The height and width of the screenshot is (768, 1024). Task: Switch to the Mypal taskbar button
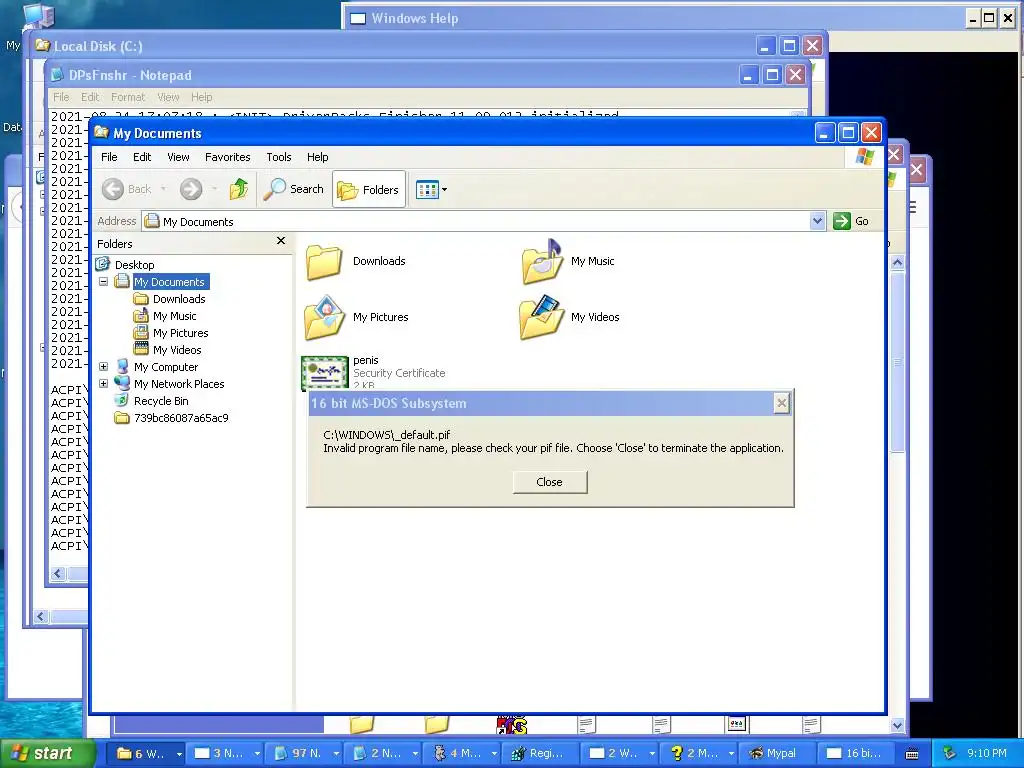(777, 754)
